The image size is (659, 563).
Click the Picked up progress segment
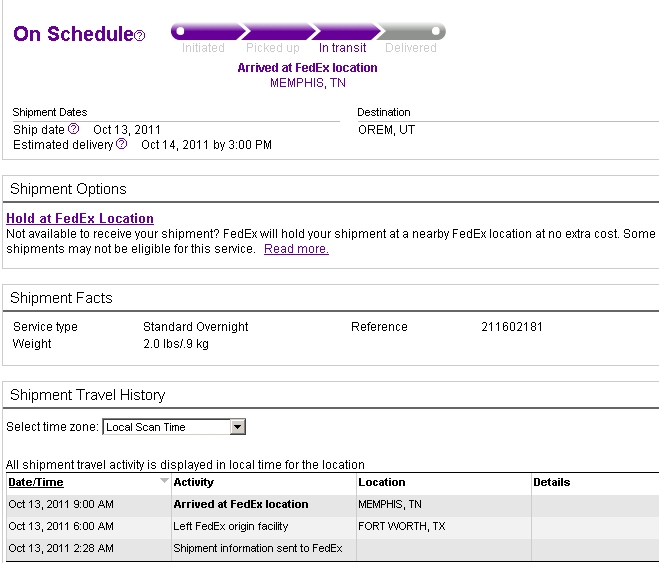pos(273,32)
